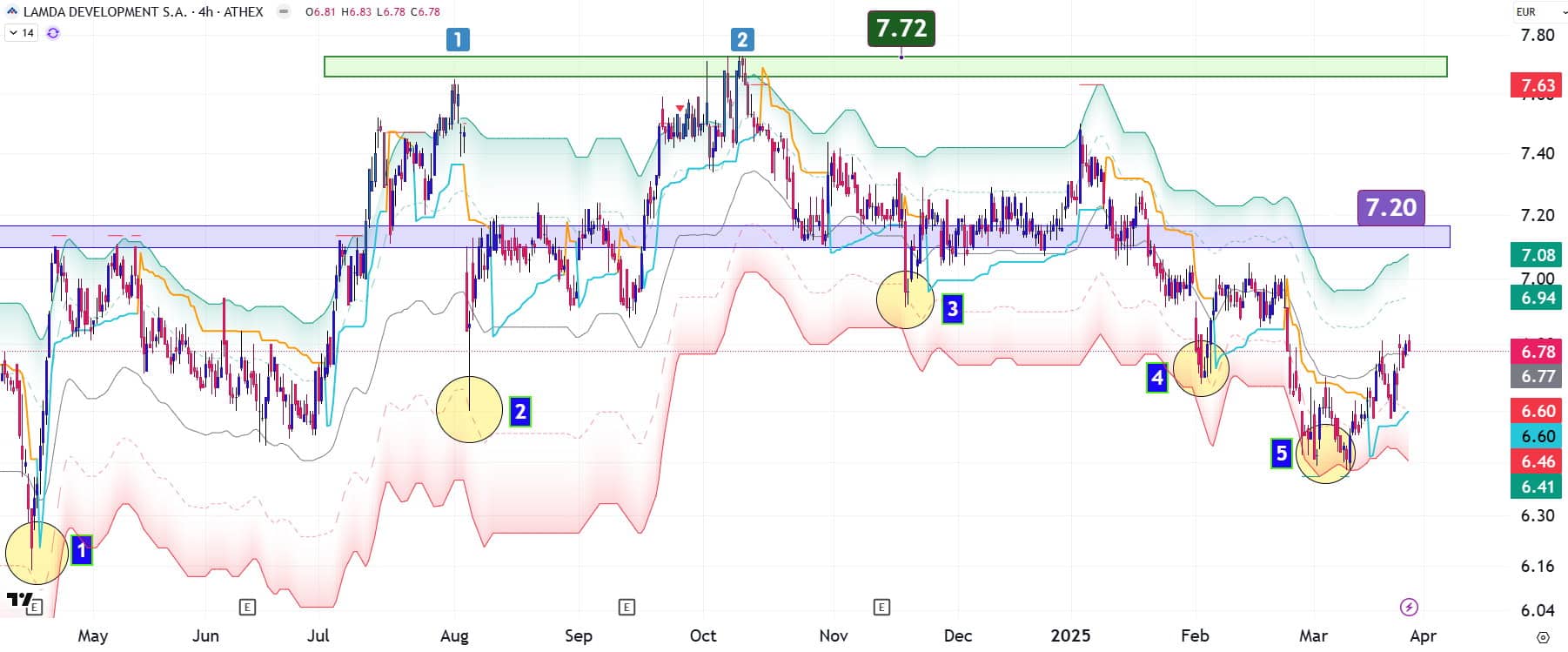The width and height of the screenshot is (1568, 652).
Task: Select the 7.20 purple text label
Action: [1390, 207]
